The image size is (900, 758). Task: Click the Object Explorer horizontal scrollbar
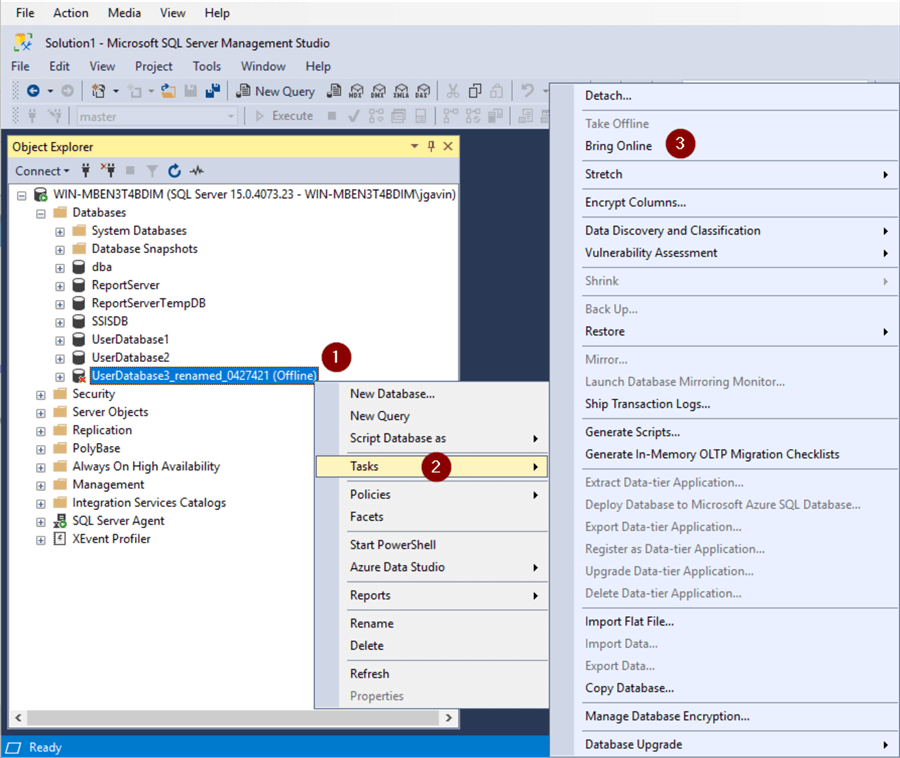(x=200, y=718)
